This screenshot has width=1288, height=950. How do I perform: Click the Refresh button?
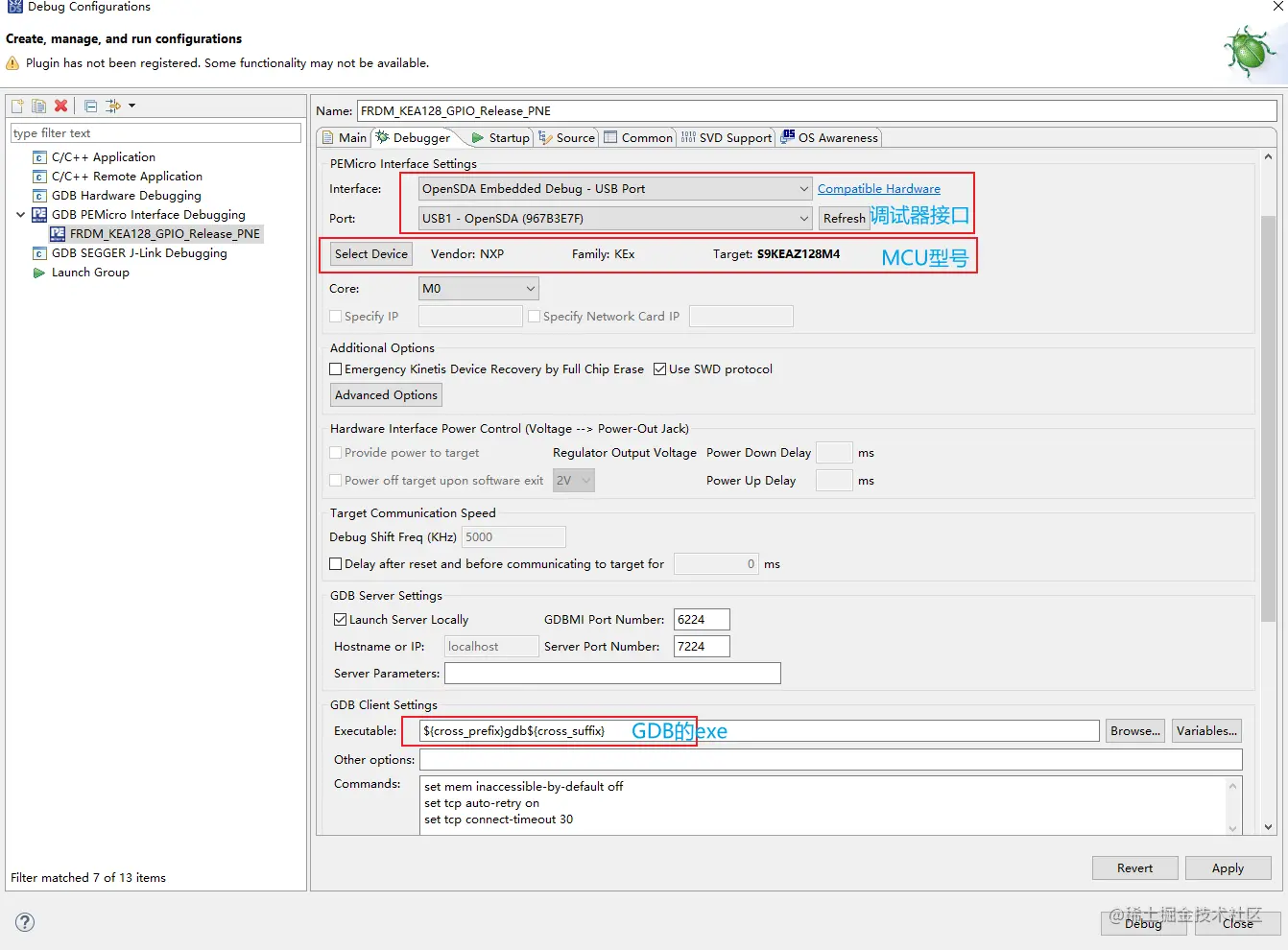(845, 219)
